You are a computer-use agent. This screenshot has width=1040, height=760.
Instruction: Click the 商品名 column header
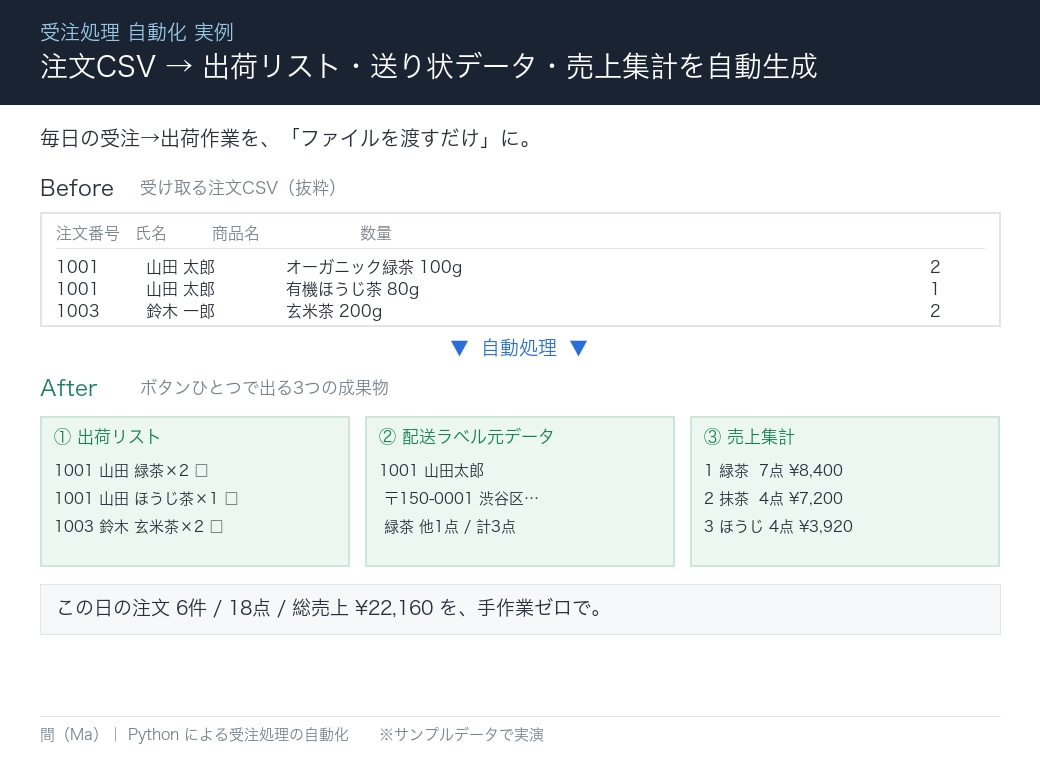(x=235, y=233)
